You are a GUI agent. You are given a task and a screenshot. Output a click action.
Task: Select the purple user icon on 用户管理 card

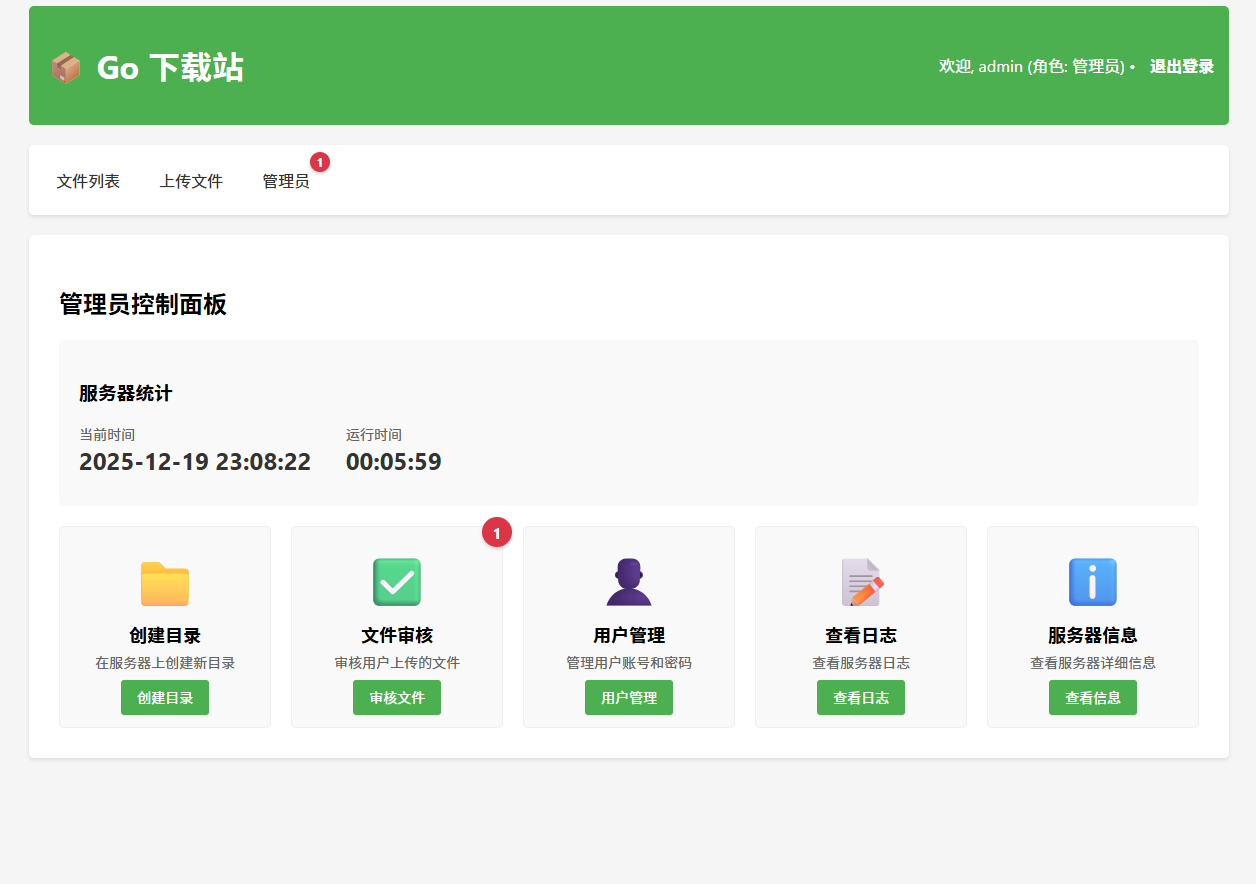[628, 583]
